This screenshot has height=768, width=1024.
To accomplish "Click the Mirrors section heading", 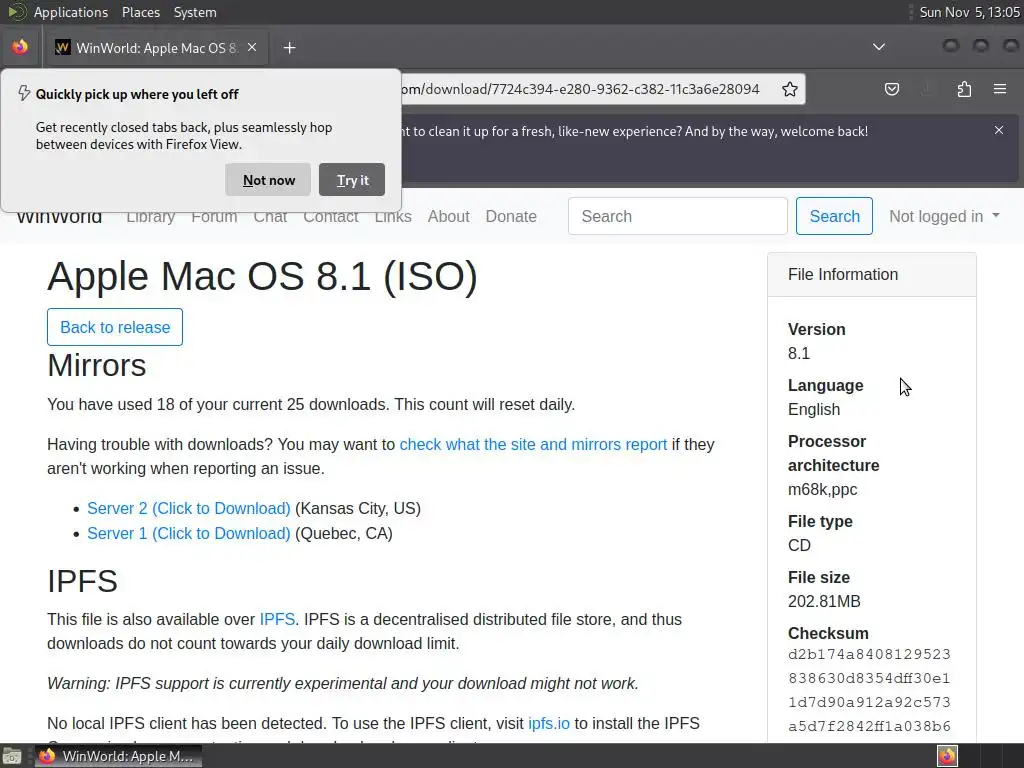I will (97, 365).
